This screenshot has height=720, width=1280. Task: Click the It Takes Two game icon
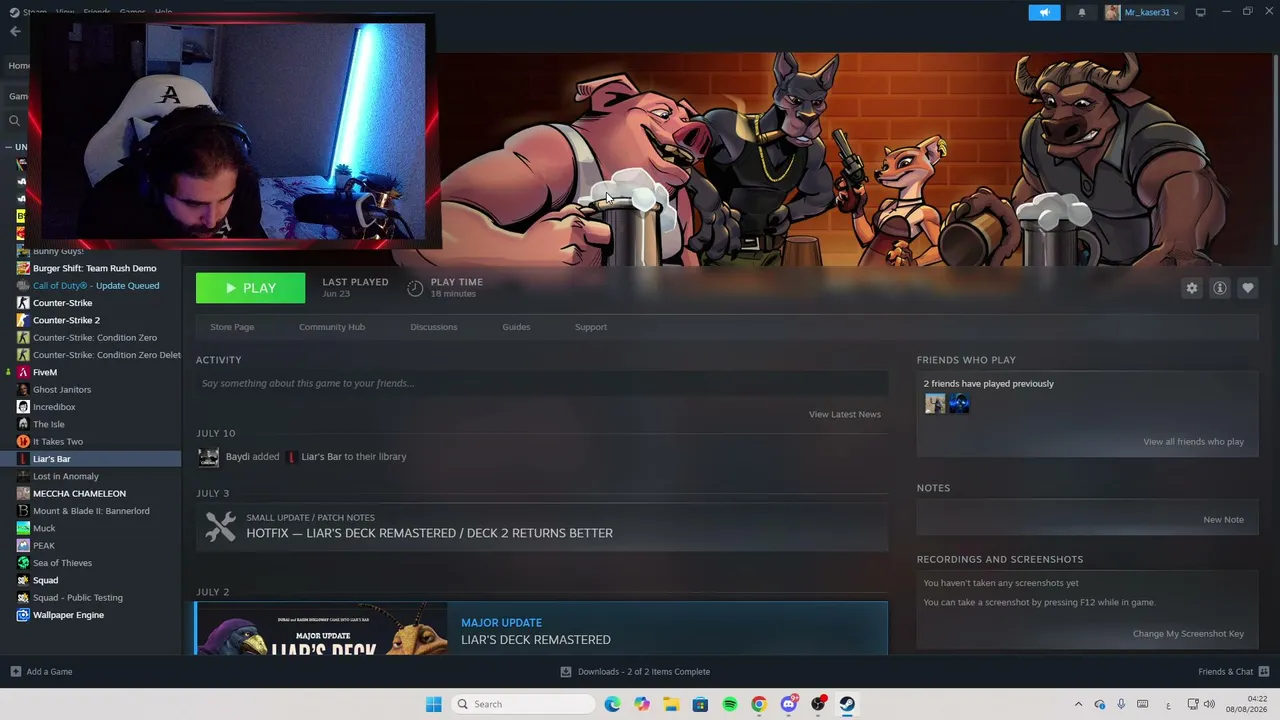(23, 442)
